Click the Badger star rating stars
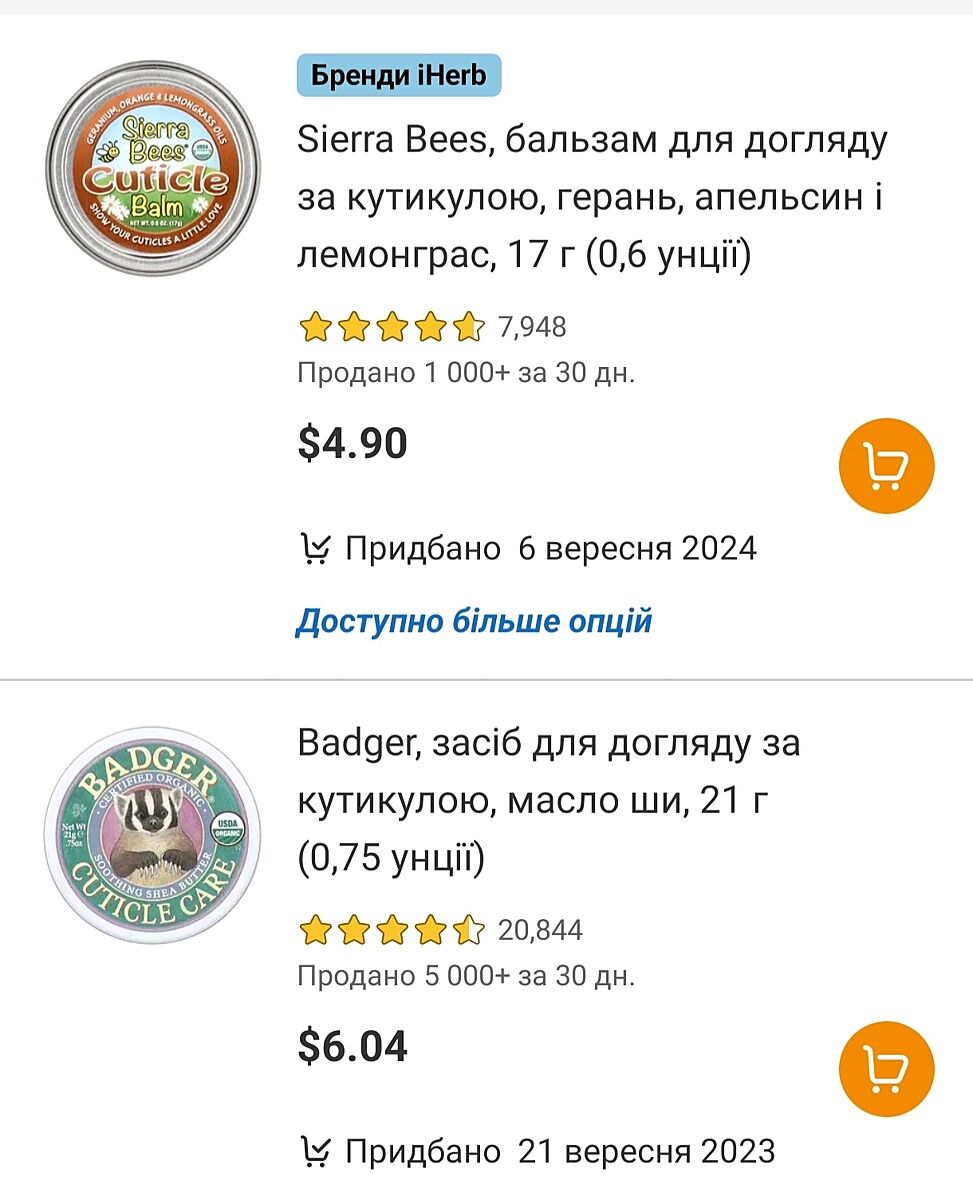Screen dimensions: 973x1200 (x=391, y=931)
